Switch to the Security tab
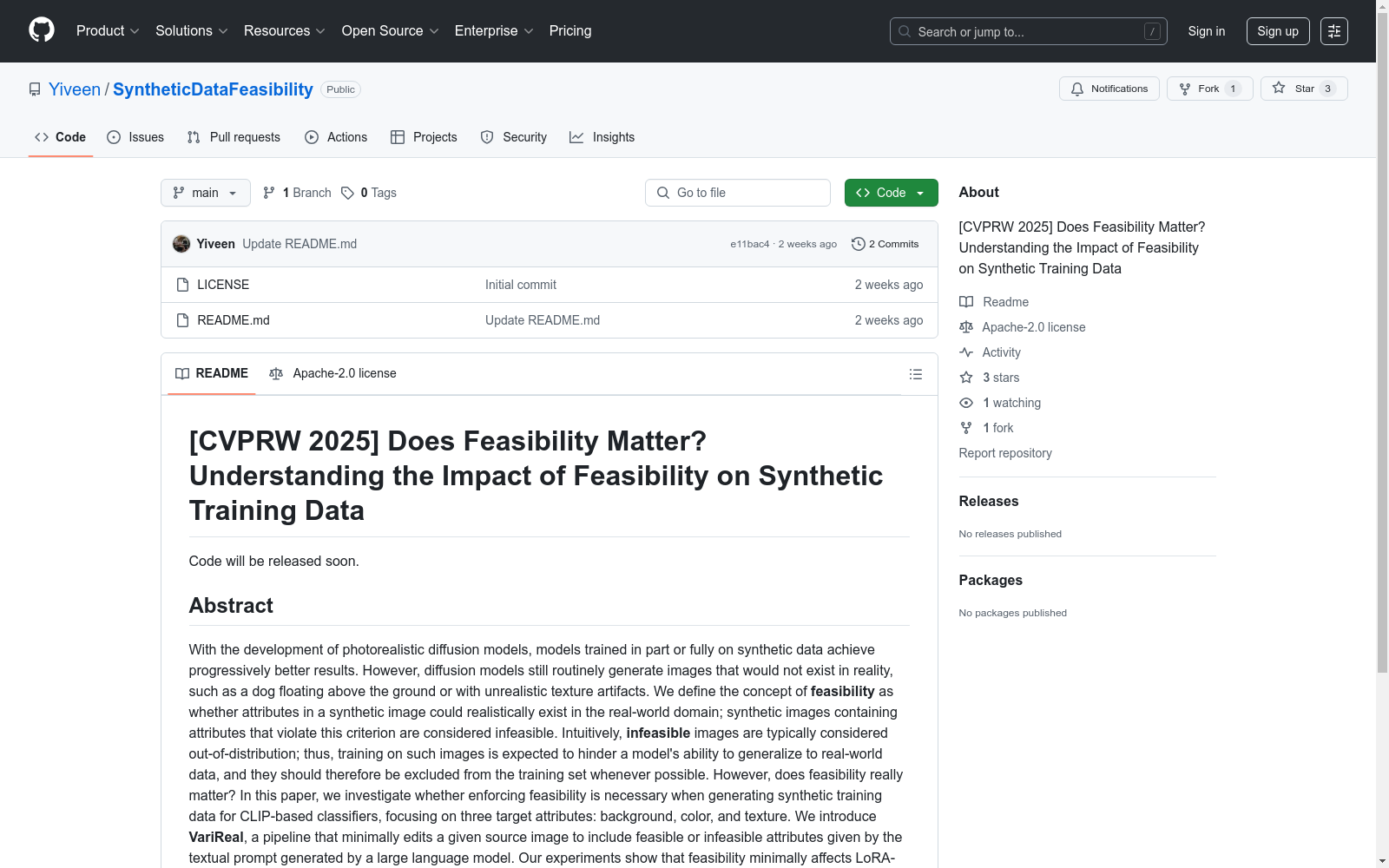The height and width of the screenshot is (868, 1389). click(x=514, y=137)
